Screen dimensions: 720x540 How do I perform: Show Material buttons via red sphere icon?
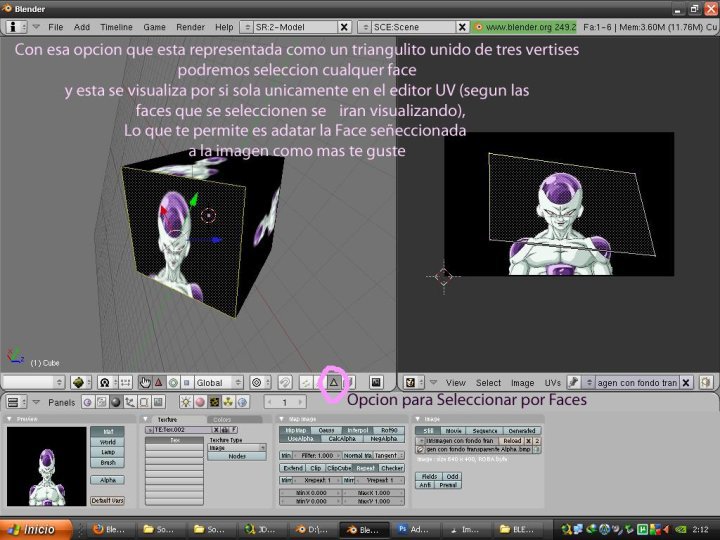click(200, 402)
